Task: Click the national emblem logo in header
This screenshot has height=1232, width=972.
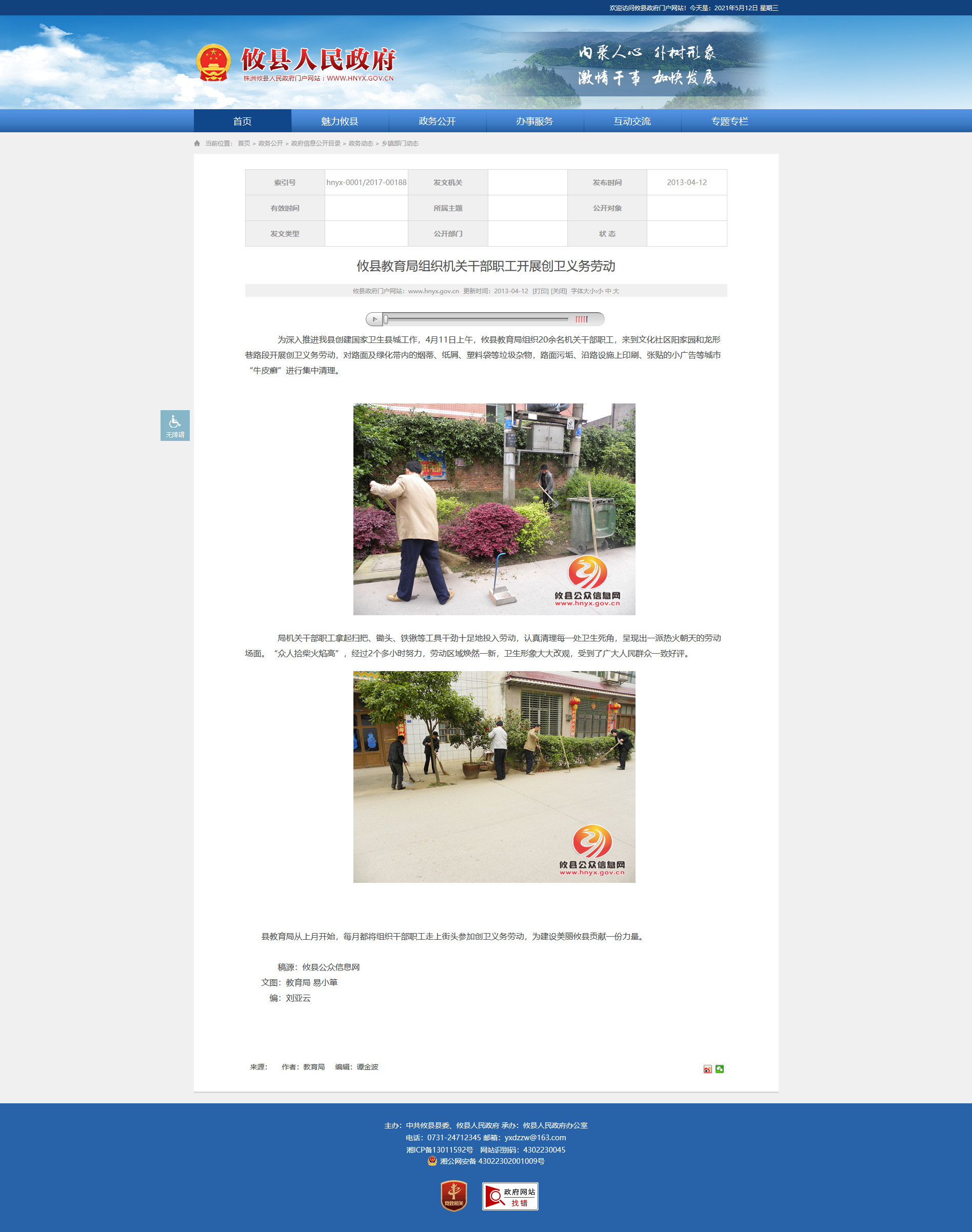Action: tap(213, 63)
